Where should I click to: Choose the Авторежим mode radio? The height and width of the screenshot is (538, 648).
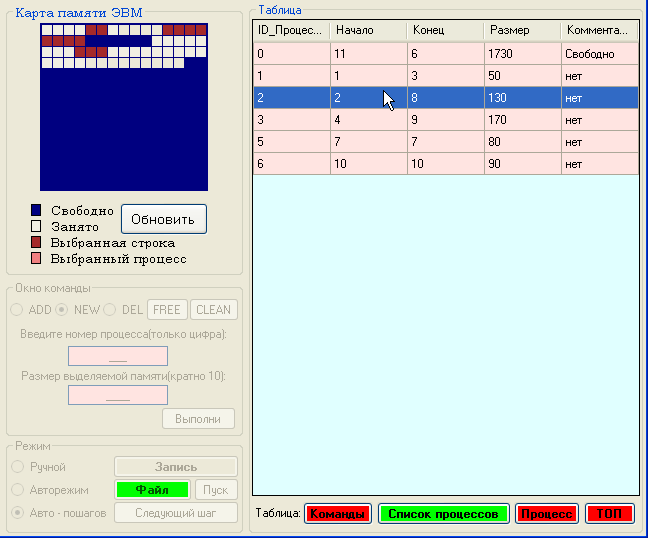[x=17, y=490]
